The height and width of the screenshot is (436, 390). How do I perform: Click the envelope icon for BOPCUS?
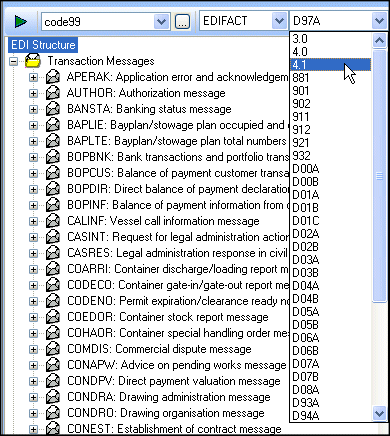(53, 173)
